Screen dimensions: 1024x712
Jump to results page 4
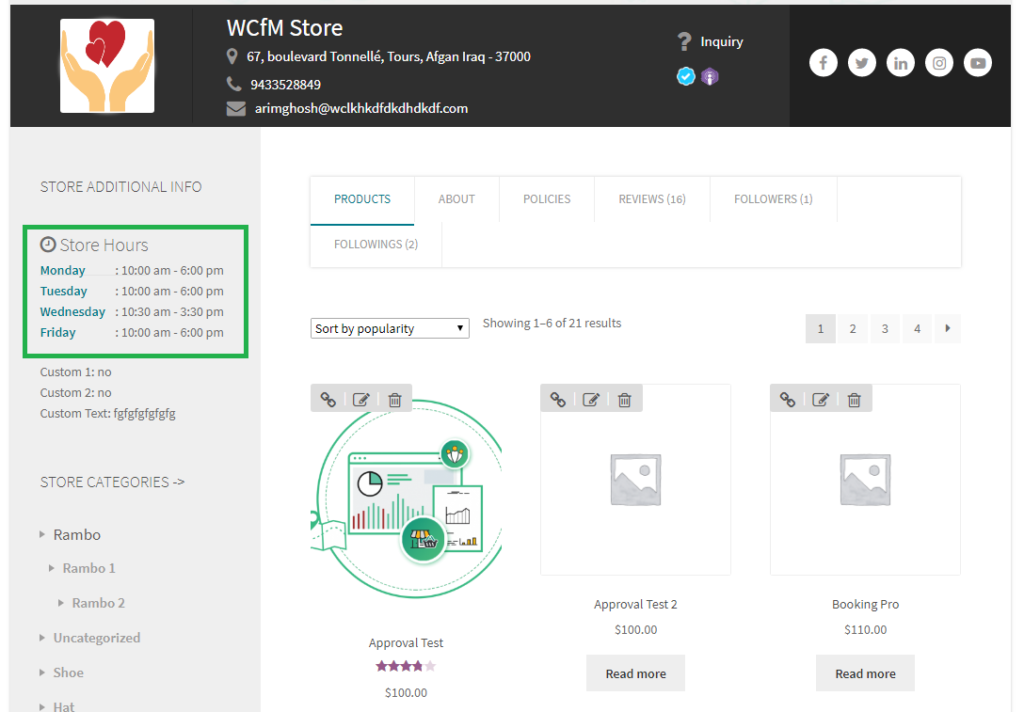point(917,329)
